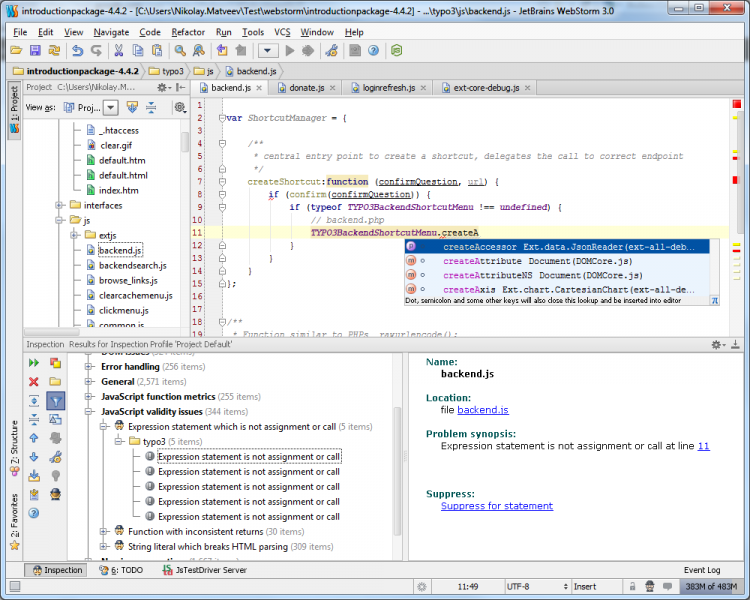Collapse JavaScript validity issues group

(88, 411)
